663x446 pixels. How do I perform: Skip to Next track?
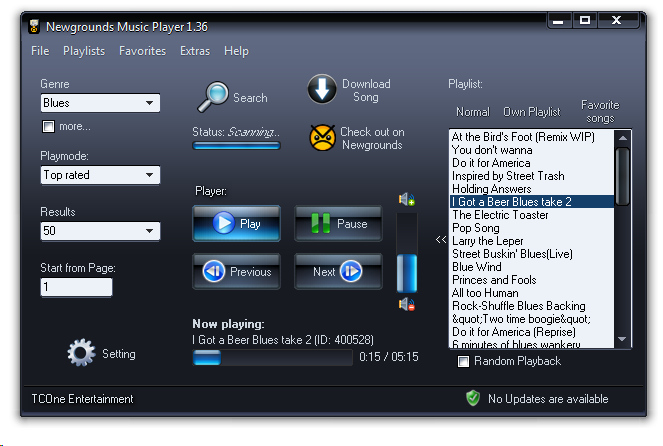click(x=338, y=271)
